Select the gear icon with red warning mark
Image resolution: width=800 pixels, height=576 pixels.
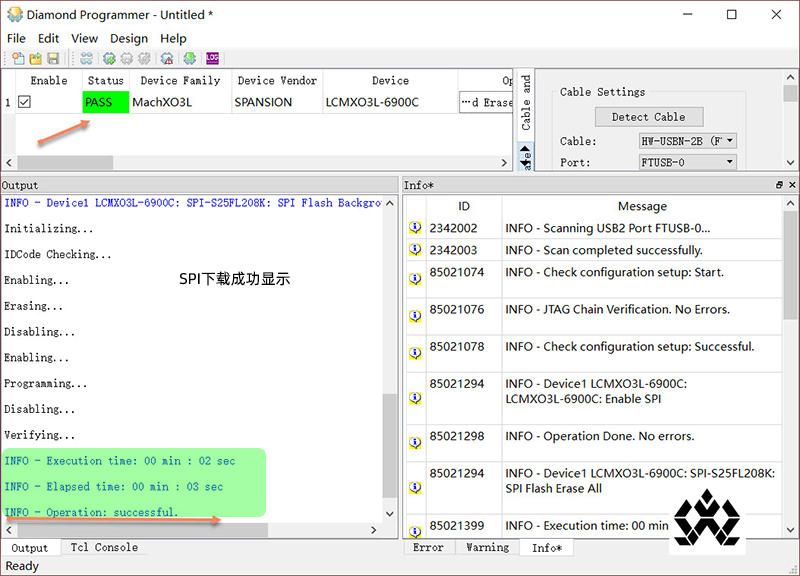click(x=167, y=58)
